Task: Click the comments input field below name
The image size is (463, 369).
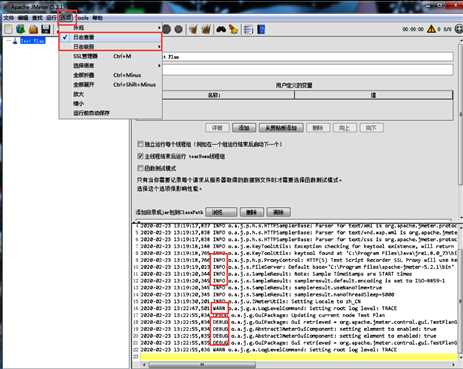Action: click(307, 70)
